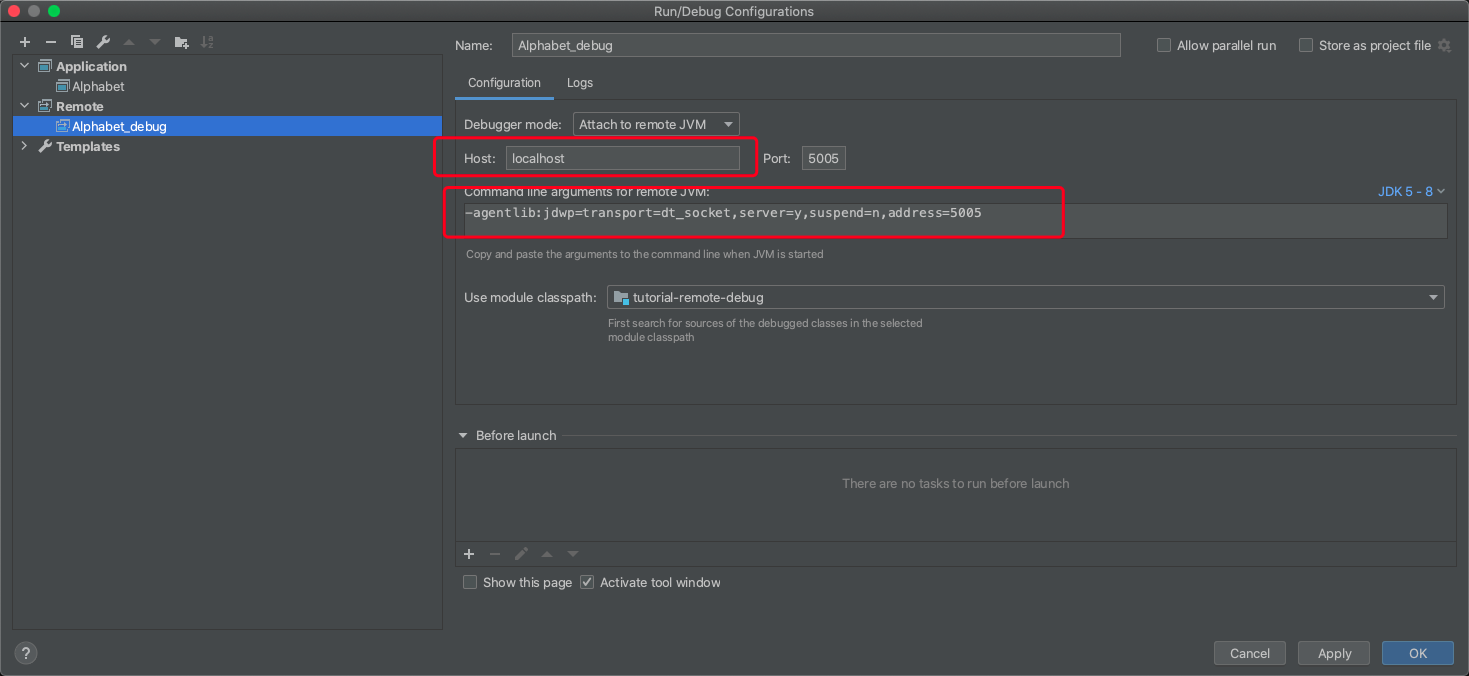This screenshot has width=1469, height=676.
Task: Add a before launch task
Action: 469,554
